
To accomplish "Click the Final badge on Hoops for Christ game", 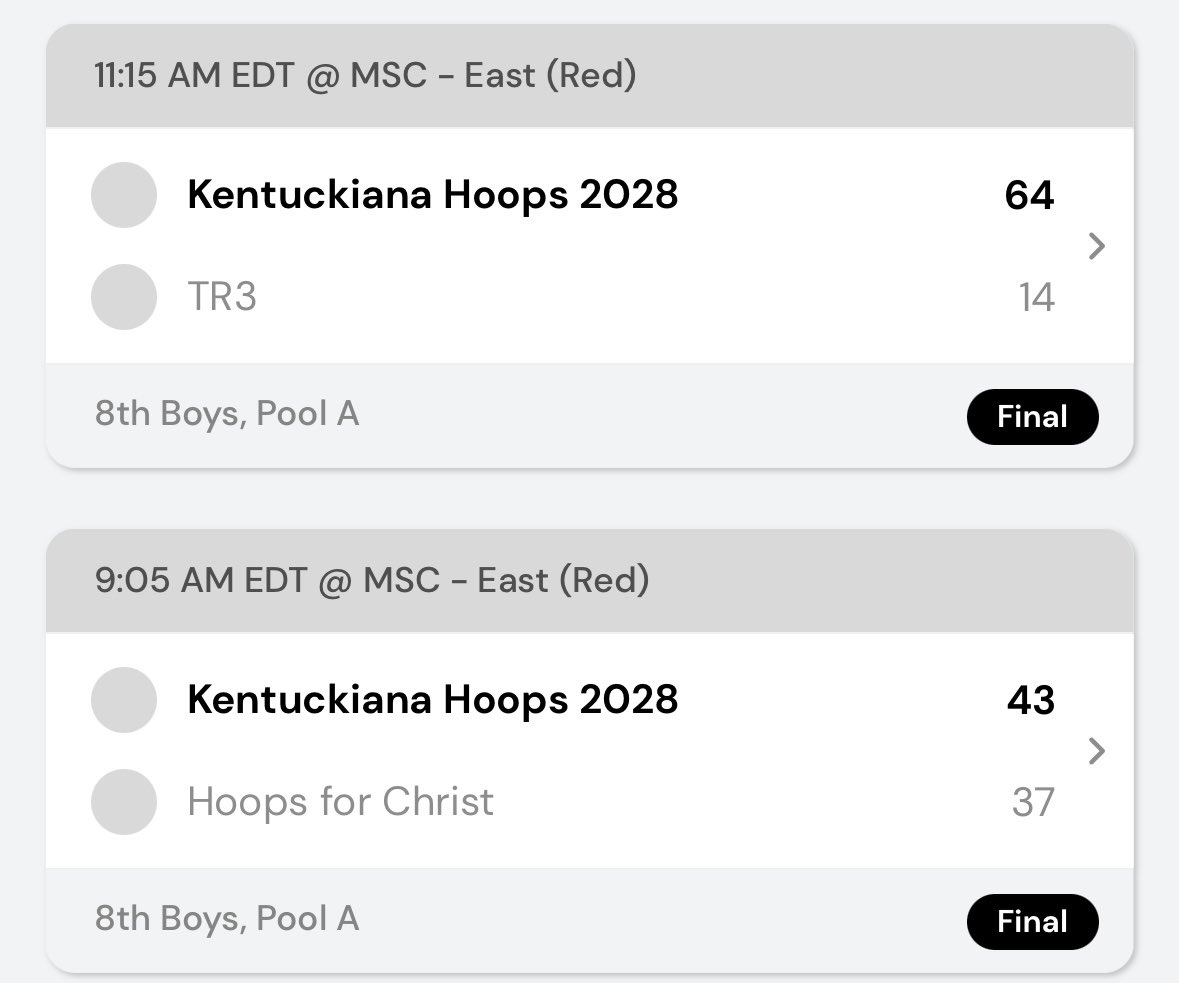I will coord(1032,921).
